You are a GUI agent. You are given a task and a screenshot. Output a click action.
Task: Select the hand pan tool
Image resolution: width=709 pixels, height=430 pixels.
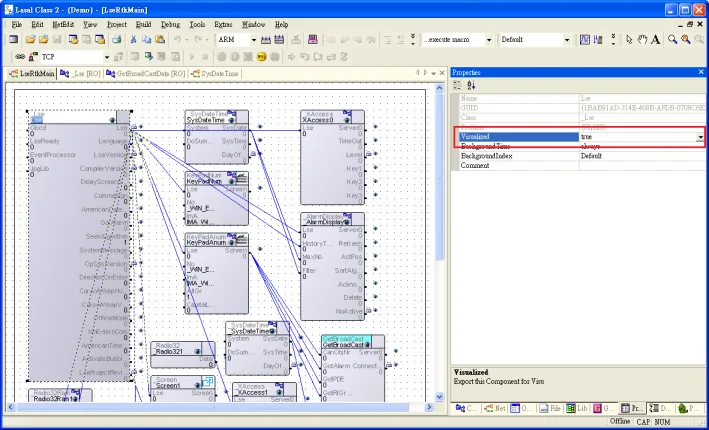click(x=642, y=40)
